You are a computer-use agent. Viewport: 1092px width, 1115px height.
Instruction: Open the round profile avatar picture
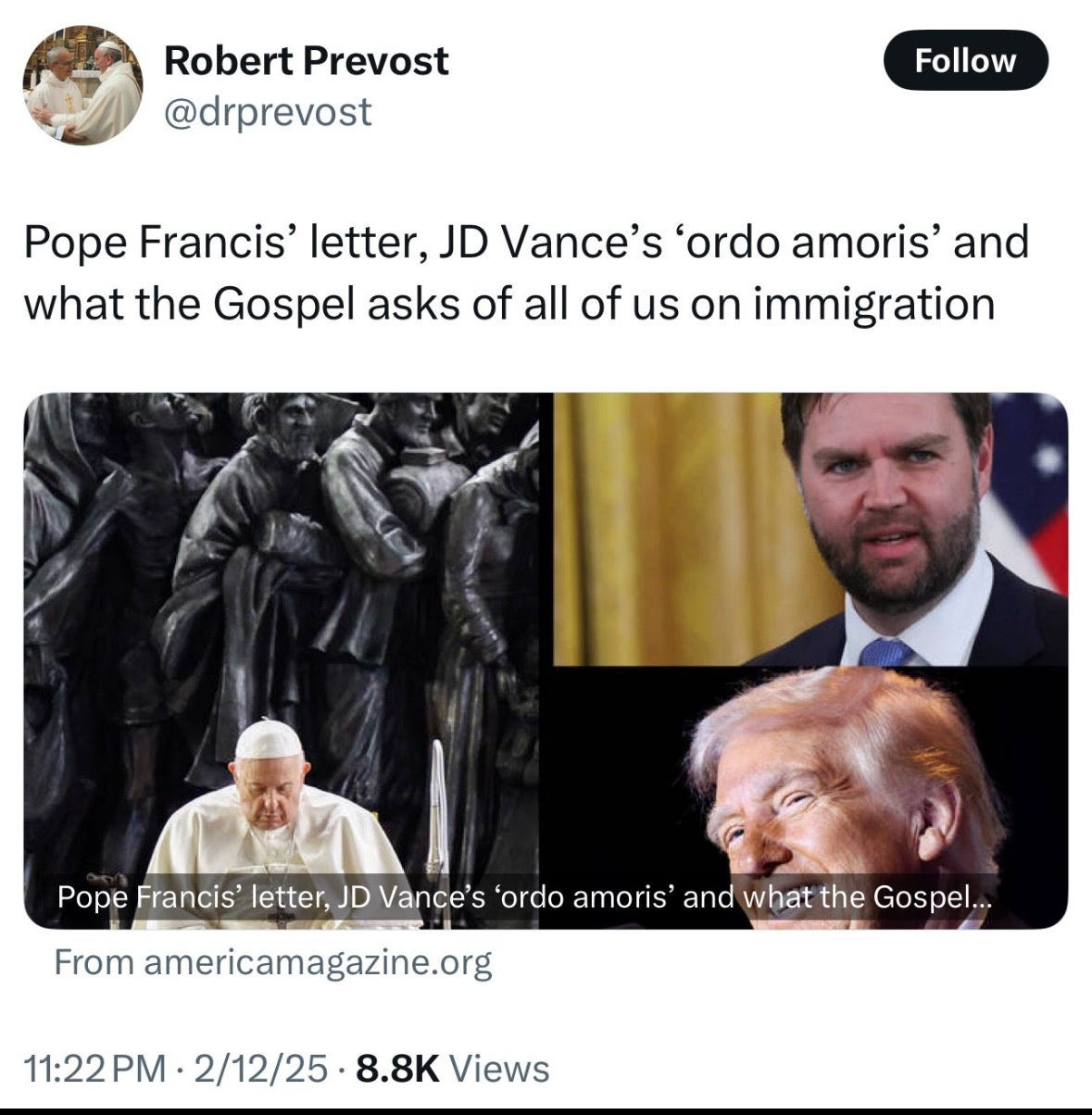coord(82,85)
